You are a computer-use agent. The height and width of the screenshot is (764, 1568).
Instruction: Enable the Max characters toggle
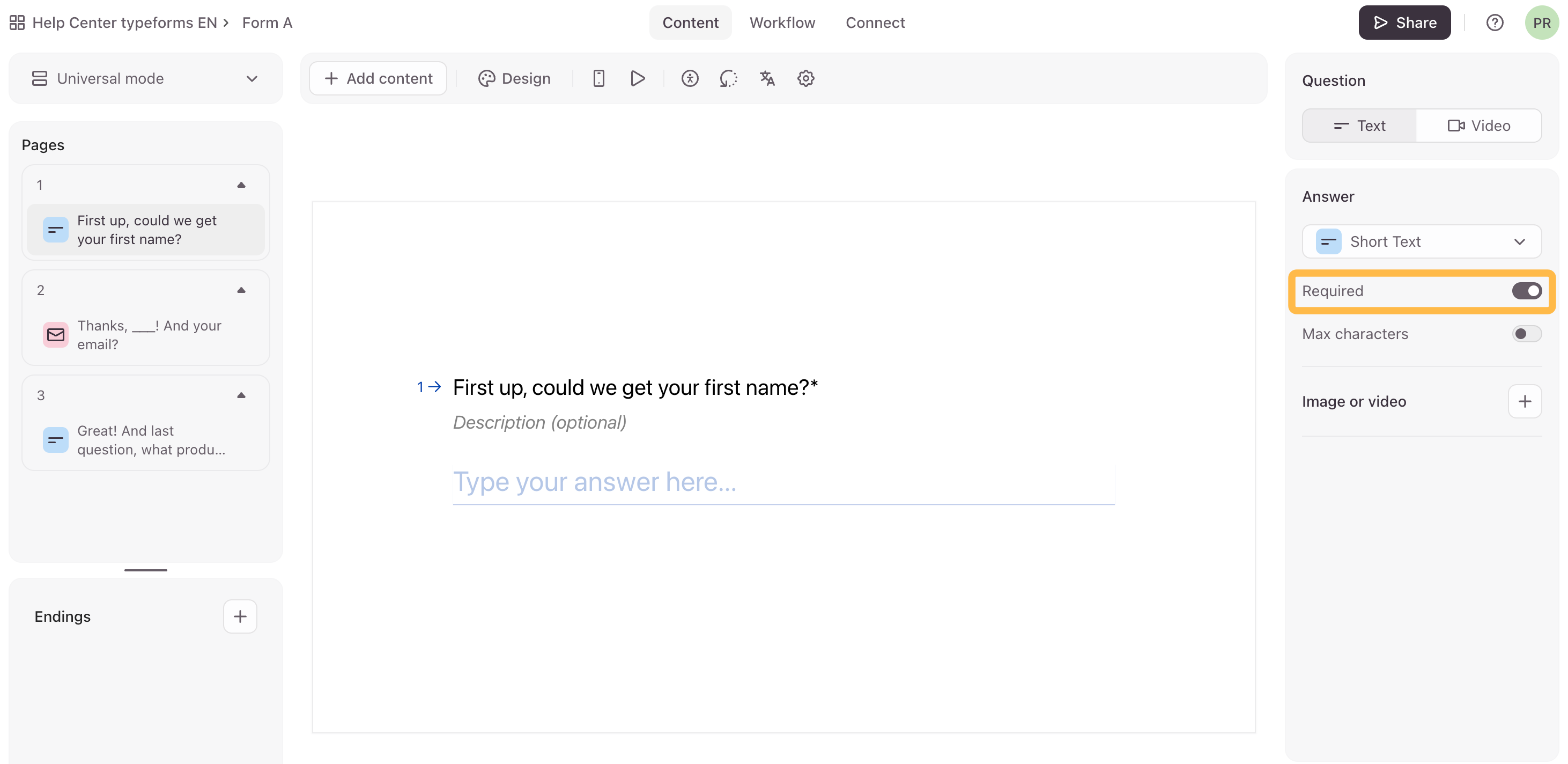click(x=1526, y=334)
